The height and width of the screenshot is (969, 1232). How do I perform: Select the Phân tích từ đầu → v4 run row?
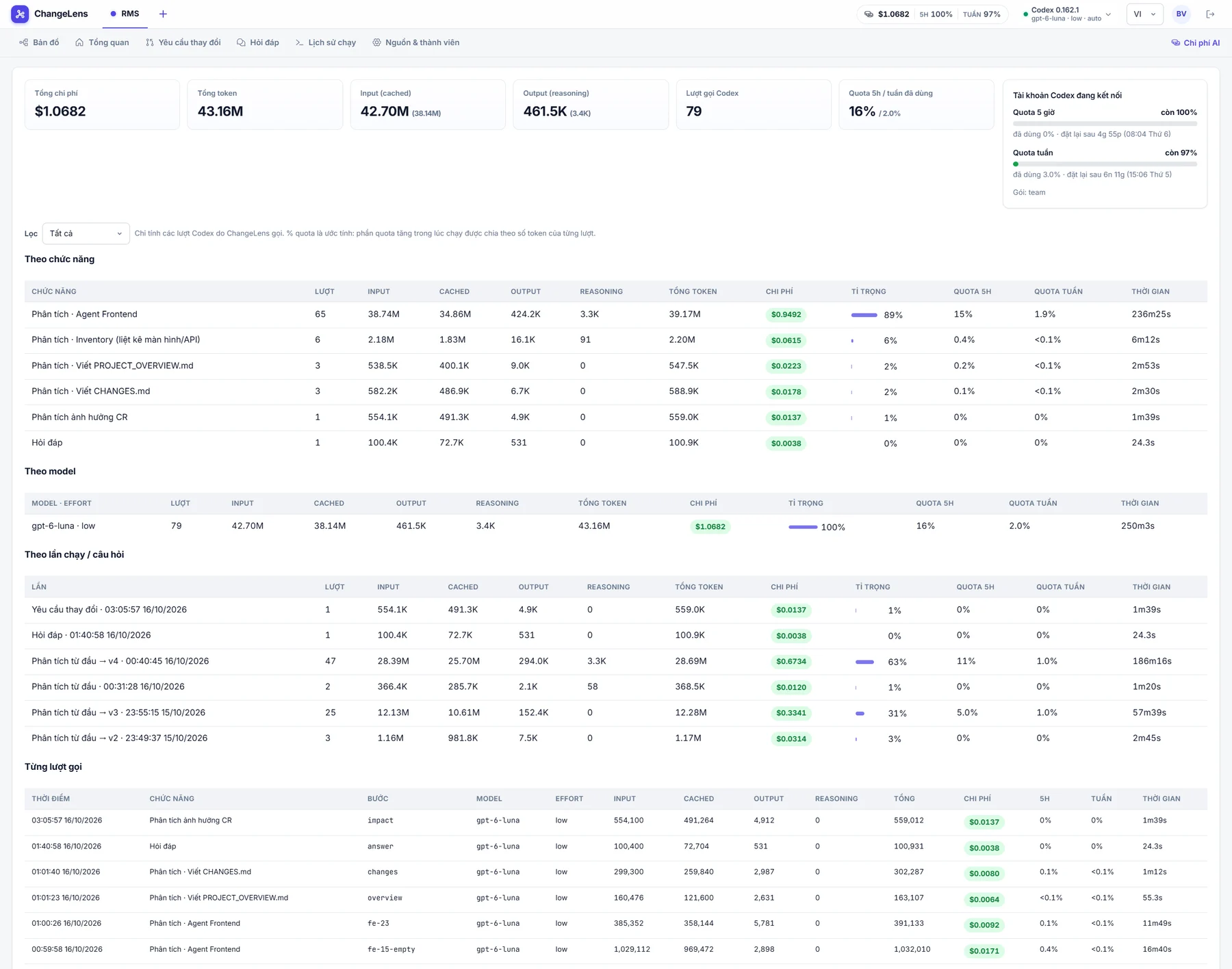point(615,661)
